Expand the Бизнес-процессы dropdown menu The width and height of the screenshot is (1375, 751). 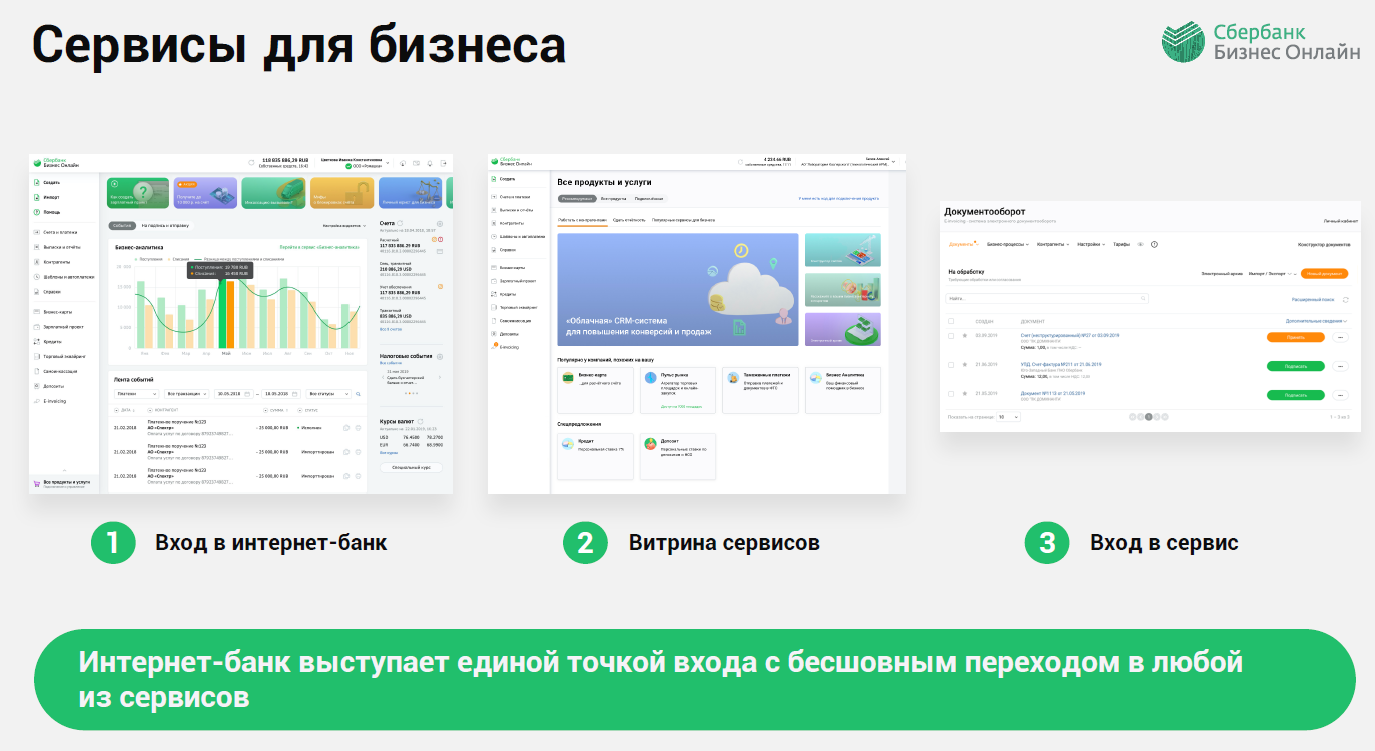point(1007,244)
